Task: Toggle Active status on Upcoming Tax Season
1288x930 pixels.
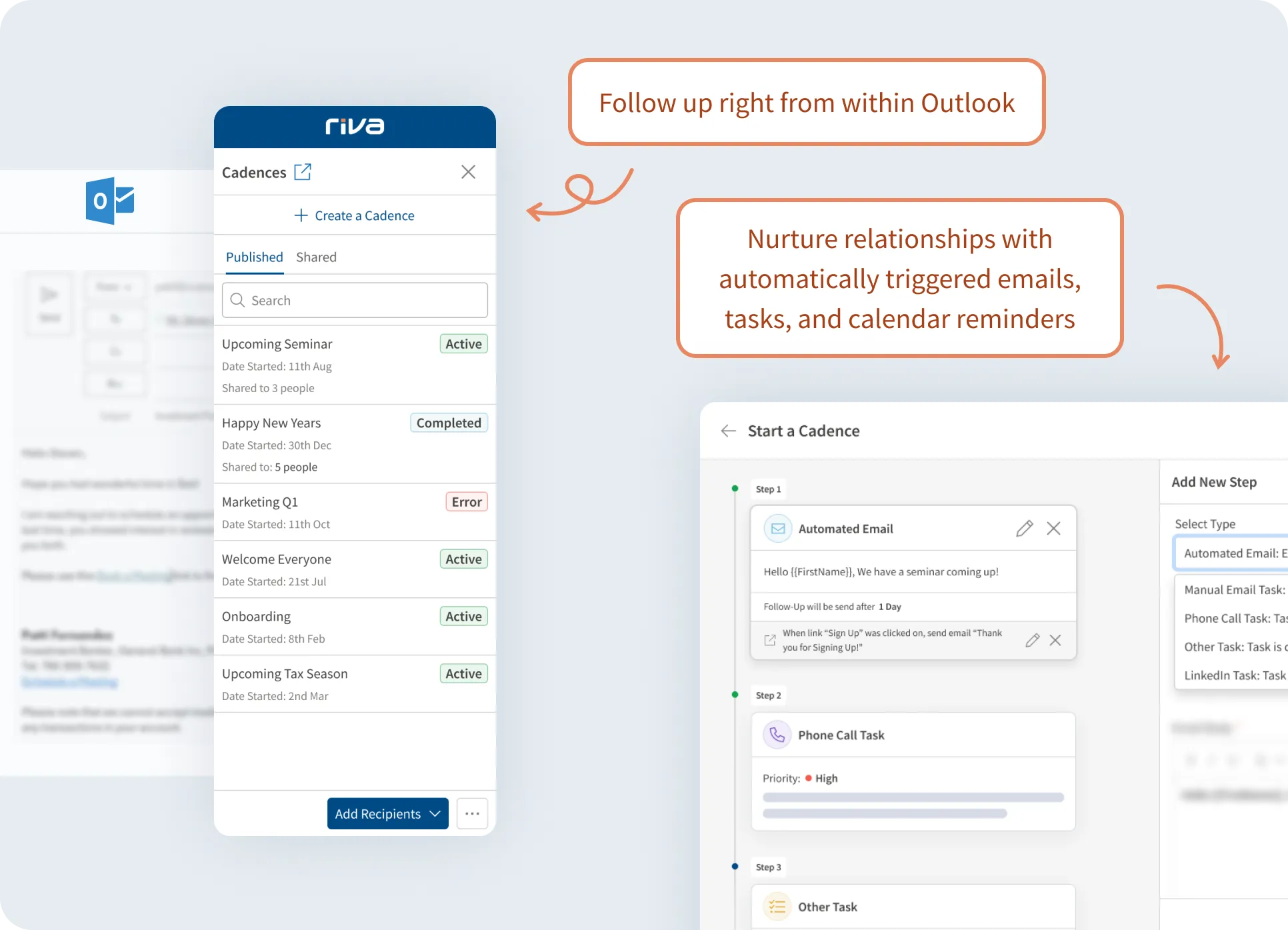Action: (x=464, y=674)
